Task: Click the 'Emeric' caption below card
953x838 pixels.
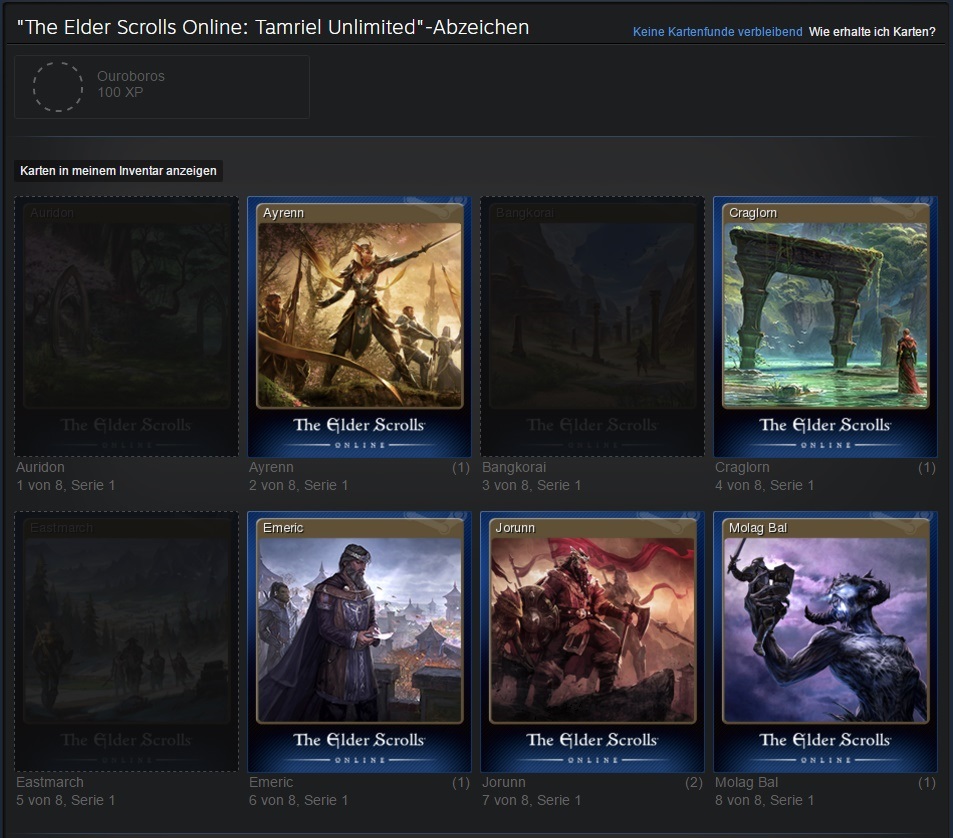Action: (x=271, y=782)
